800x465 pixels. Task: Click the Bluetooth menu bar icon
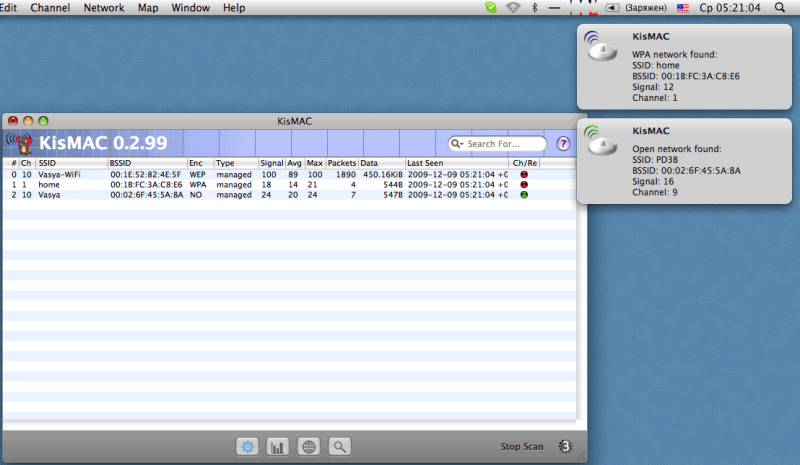pyautogui.click(x=535, y=8)
